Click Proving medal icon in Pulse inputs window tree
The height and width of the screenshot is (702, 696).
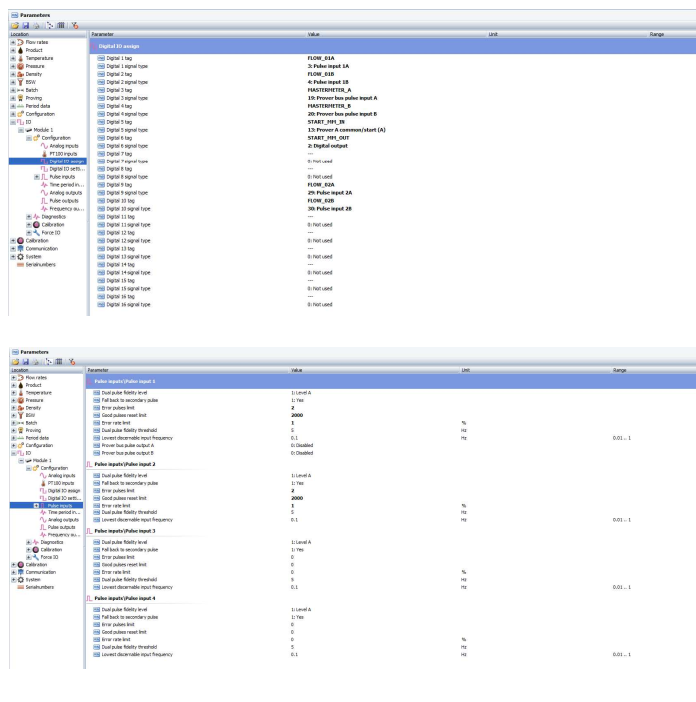(x=20, y=430)
